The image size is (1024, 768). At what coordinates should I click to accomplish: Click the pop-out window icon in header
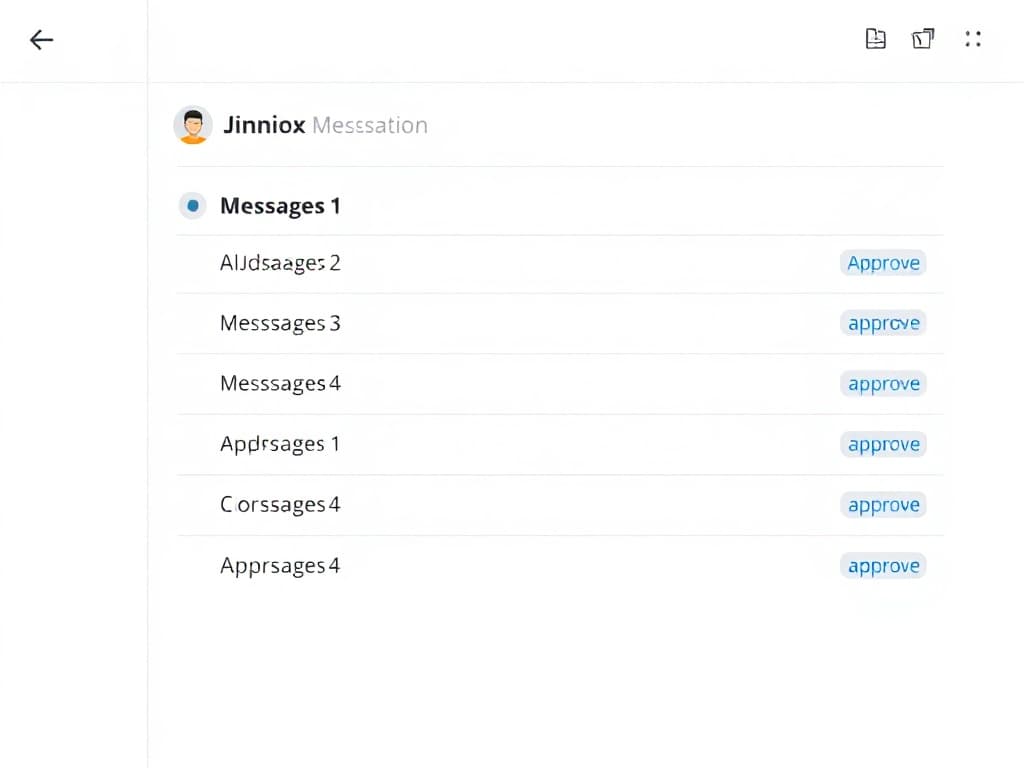tap(923, 39)
